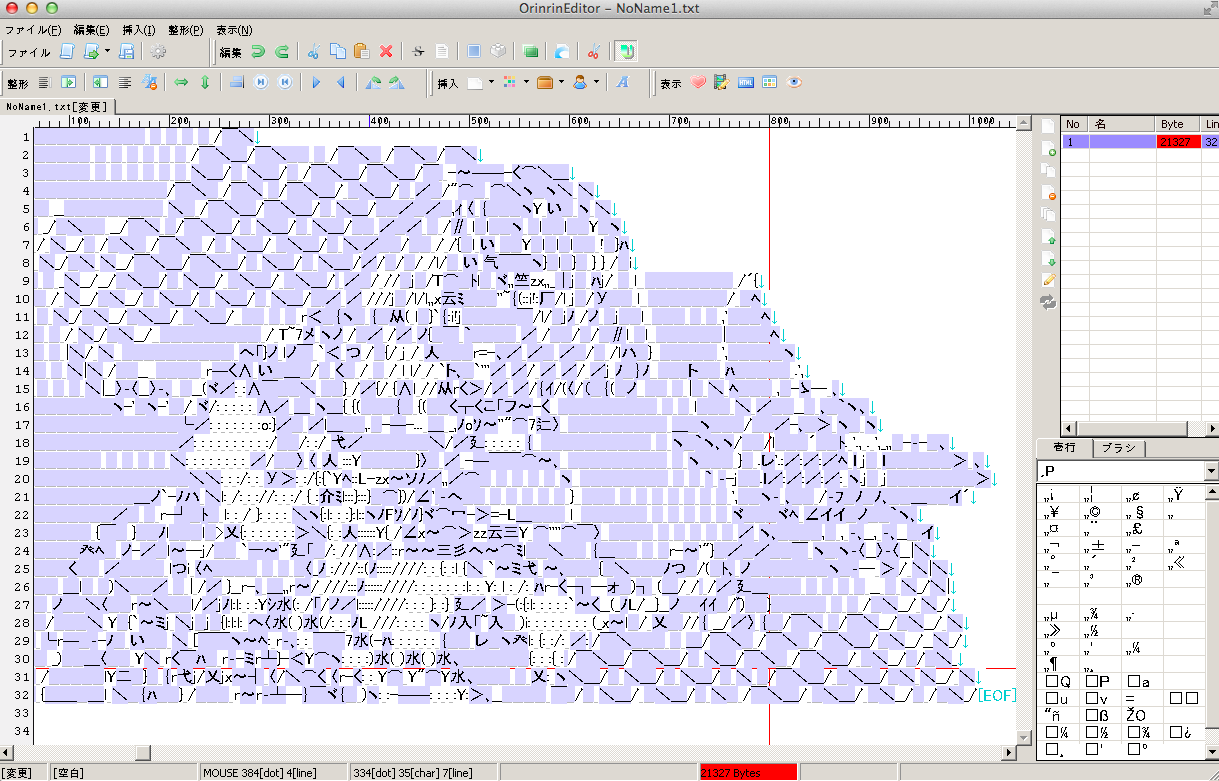Open the person icon insert dropdown
Viewport: 1219px width, 781px height.
click(x=597, y=82)
